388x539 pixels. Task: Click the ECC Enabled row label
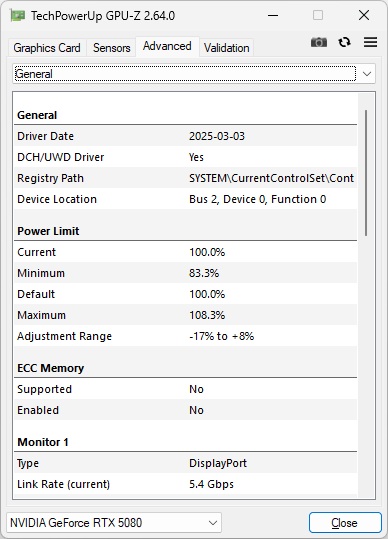(x=38, y=410)
